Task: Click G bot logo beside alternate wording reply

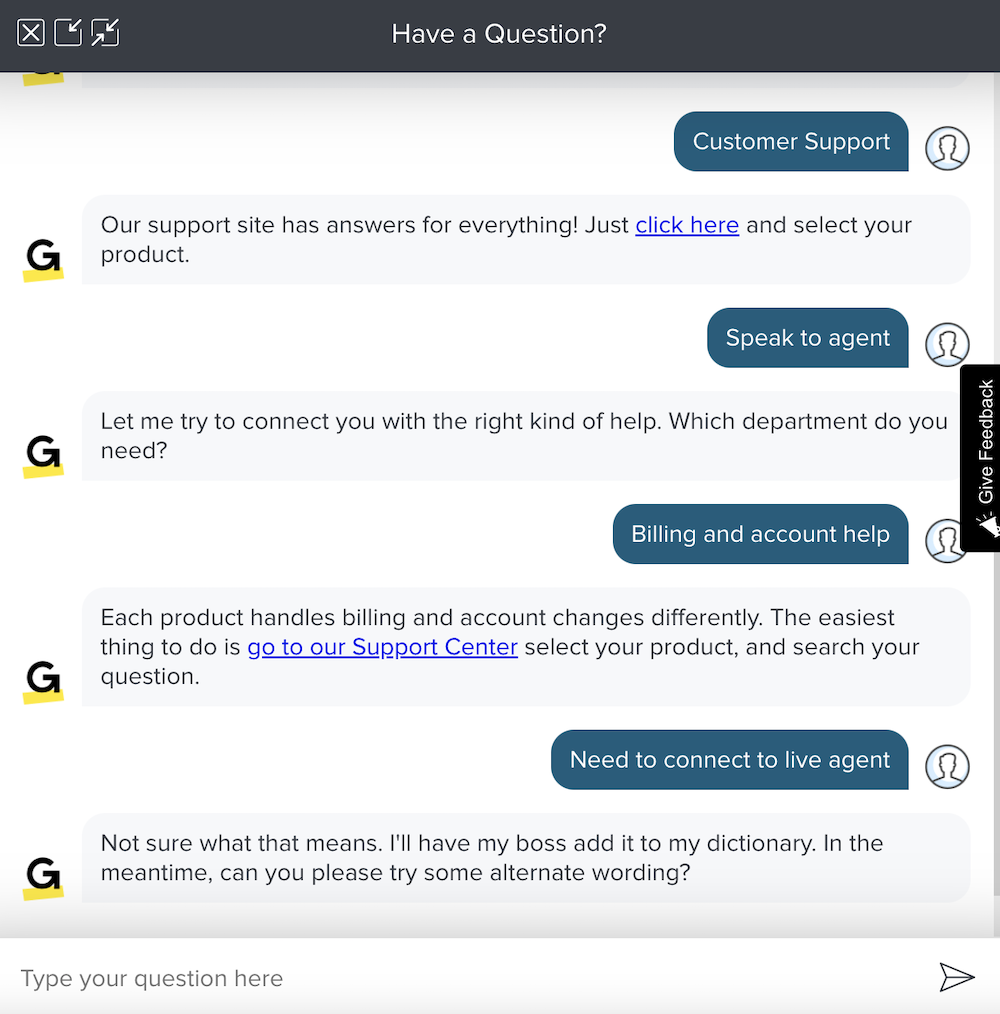Action: (x=43, y=877)
